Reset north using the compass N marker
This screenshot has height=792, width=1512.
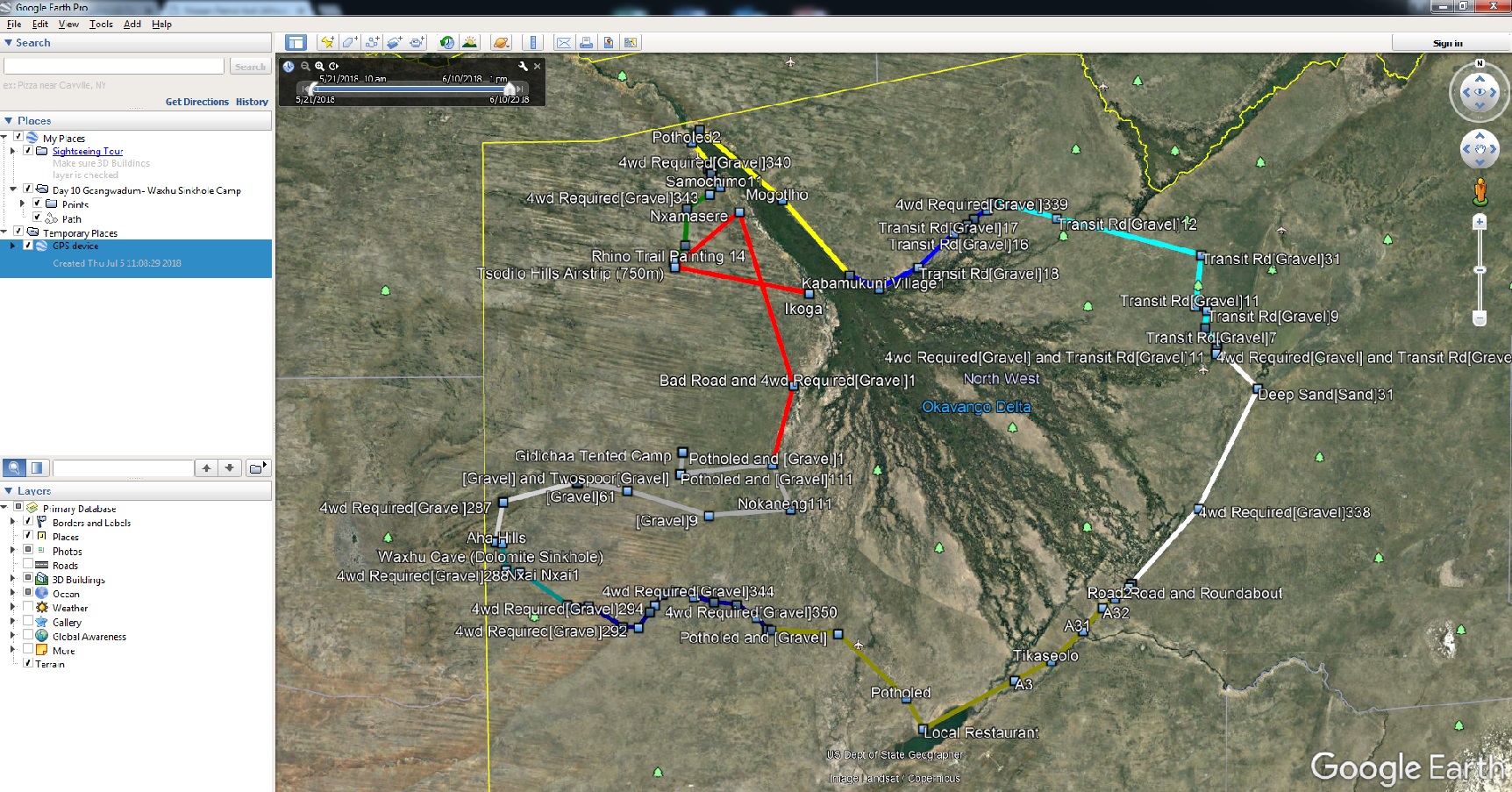(1480, 63)
